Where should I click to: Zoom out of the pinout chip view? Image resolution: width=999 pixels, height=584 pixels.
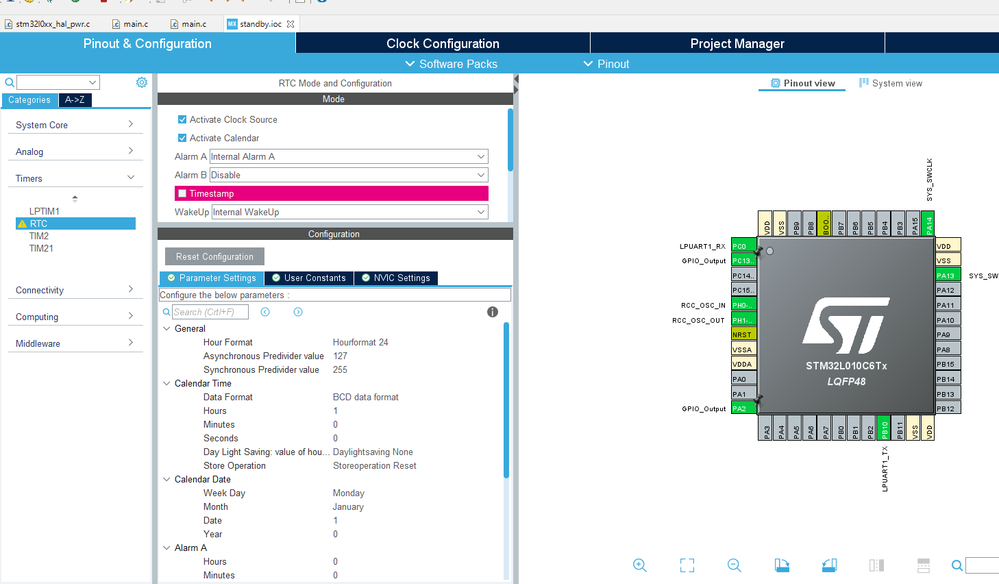point(734,565)
